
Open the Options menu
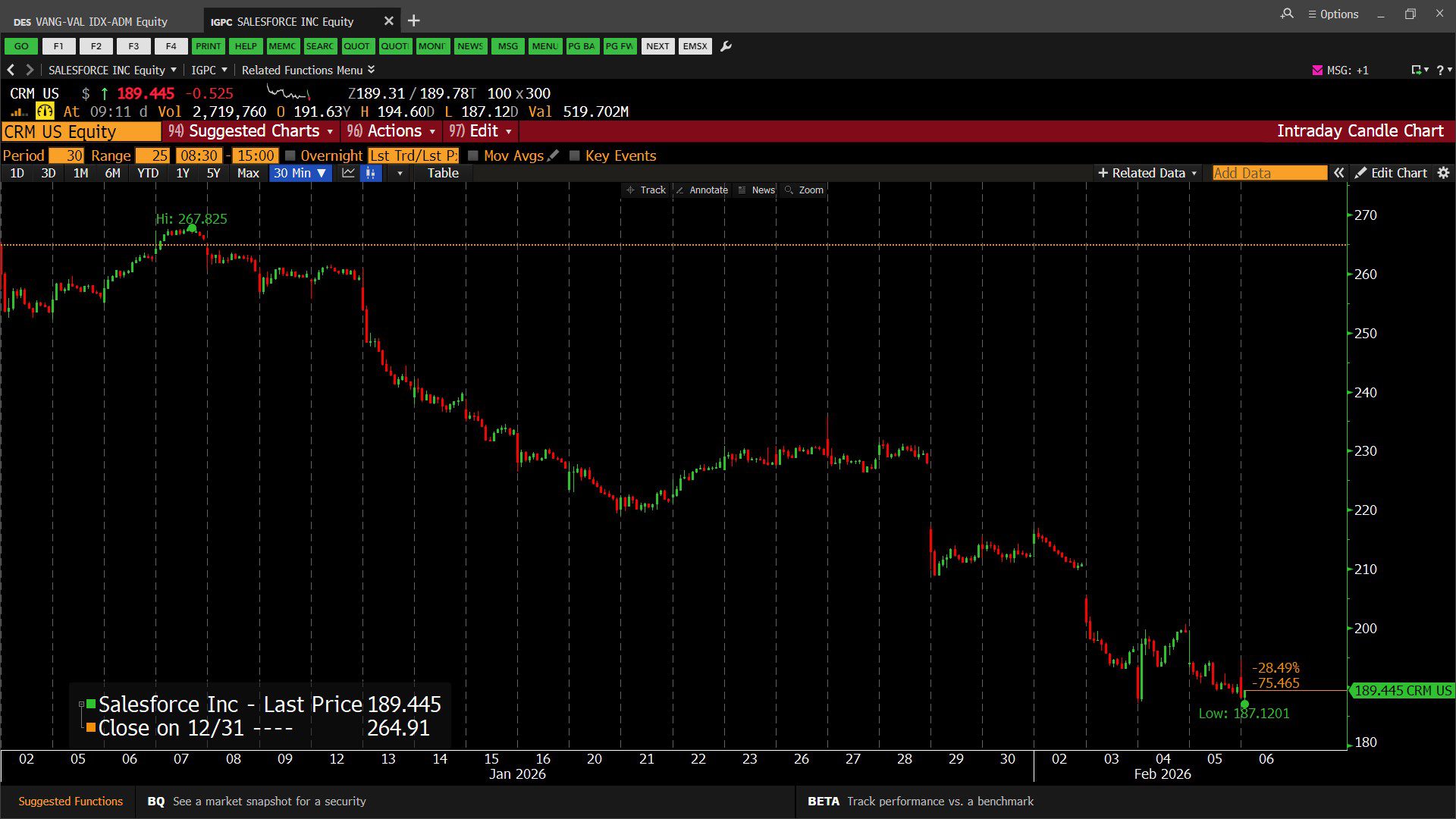pos(1333,14)
